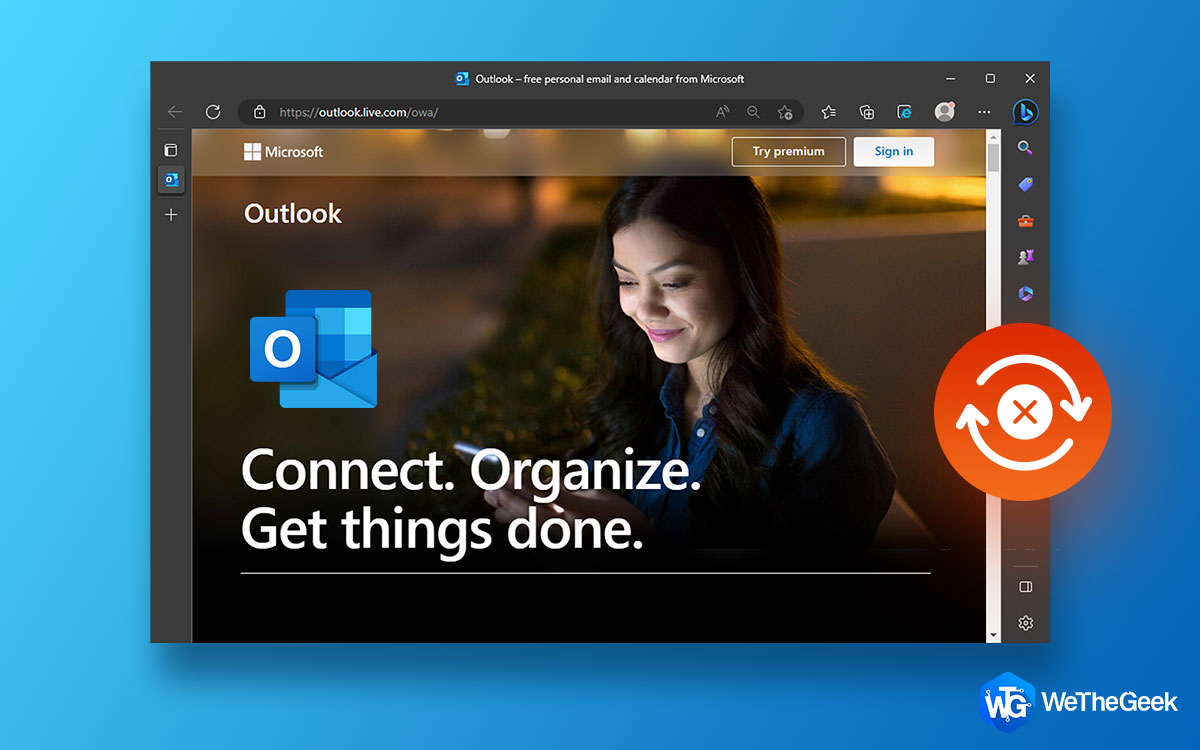Open sidebar Tools briefcase
Image resolution: width=1200 pixels, height=750 pixels.
pos(1025,221)
